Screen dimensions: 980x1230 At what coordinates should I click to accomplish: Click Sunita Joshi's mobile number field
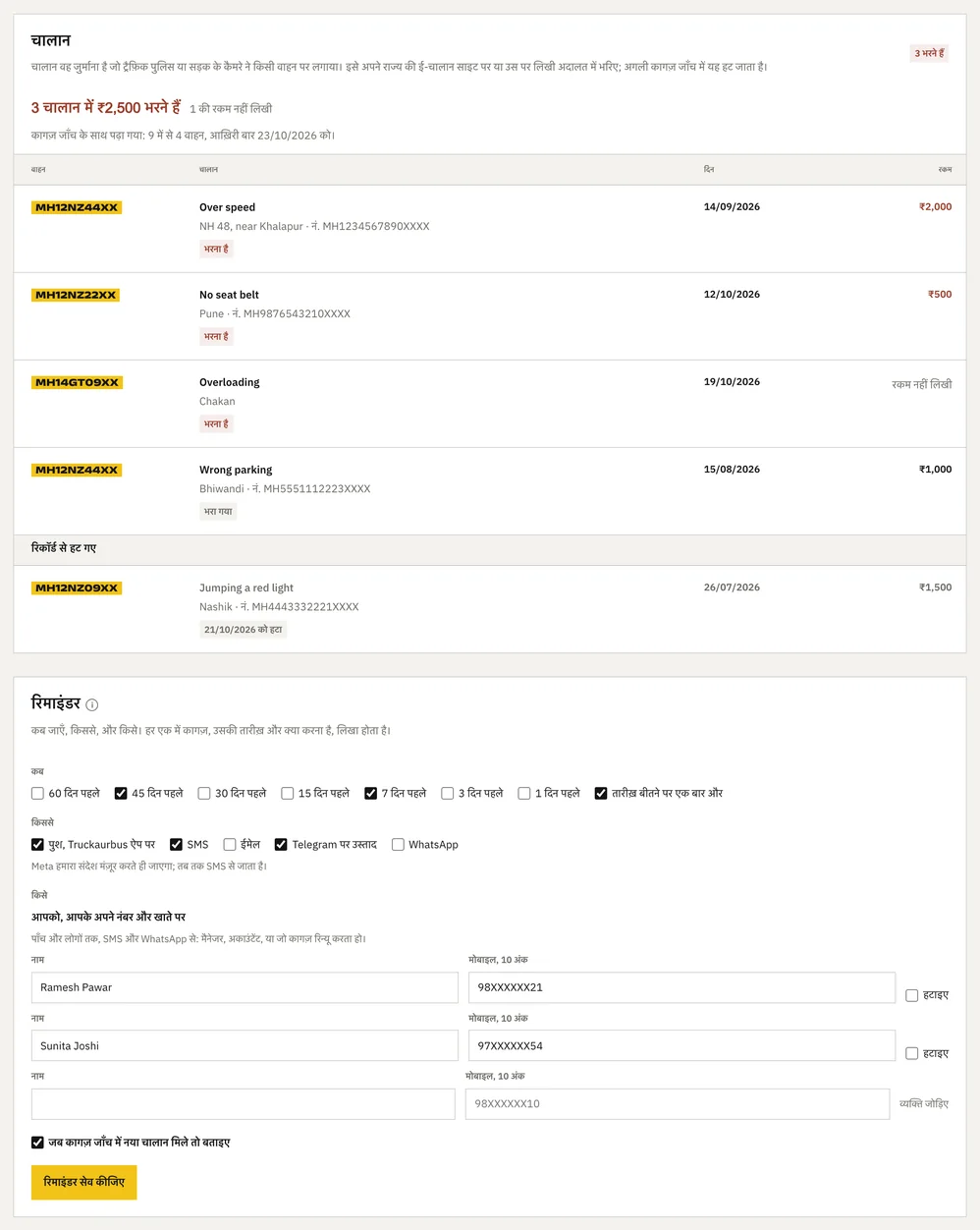tap(681, 1045)
